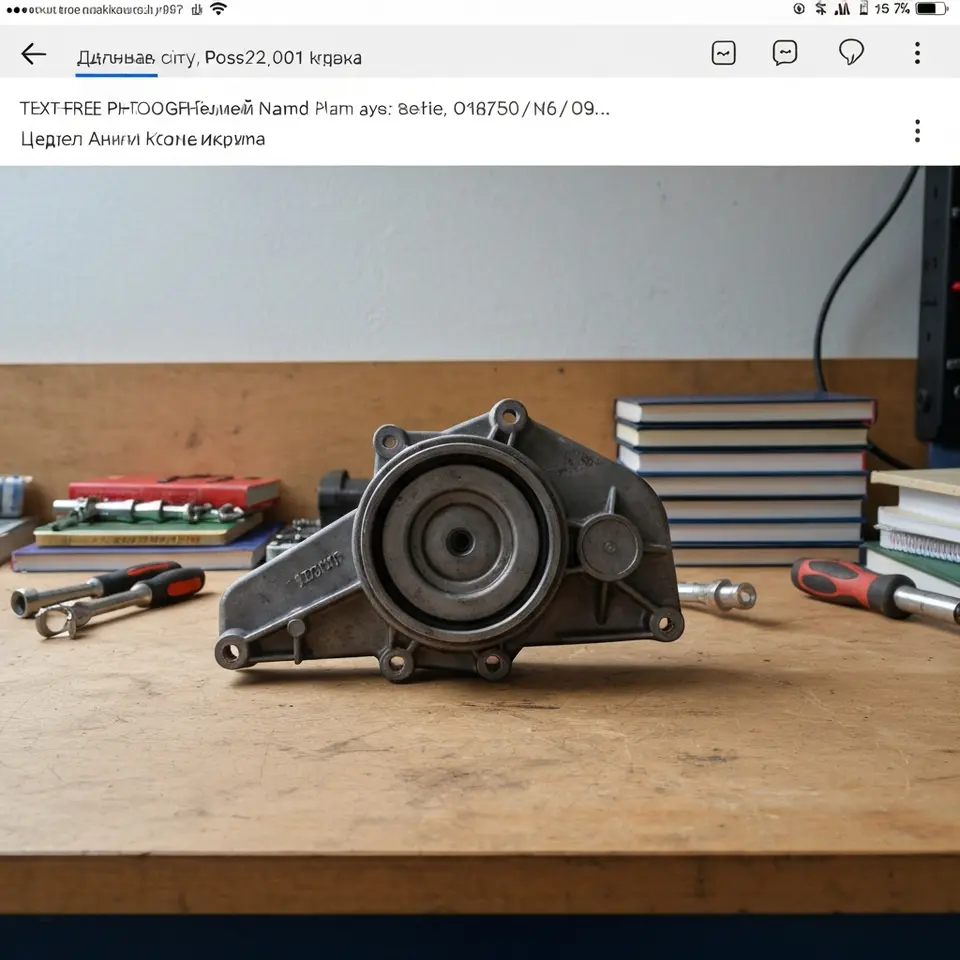Open the square chat-bubble icon in header

click(785, 53)
